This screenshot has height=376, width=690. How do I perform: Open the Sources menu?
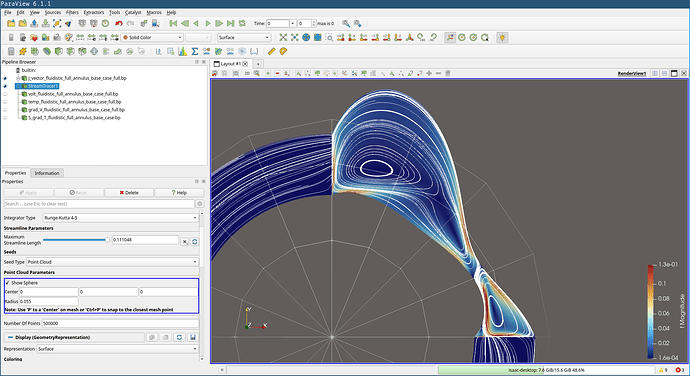pyautogui.click(x=52, y=12)
